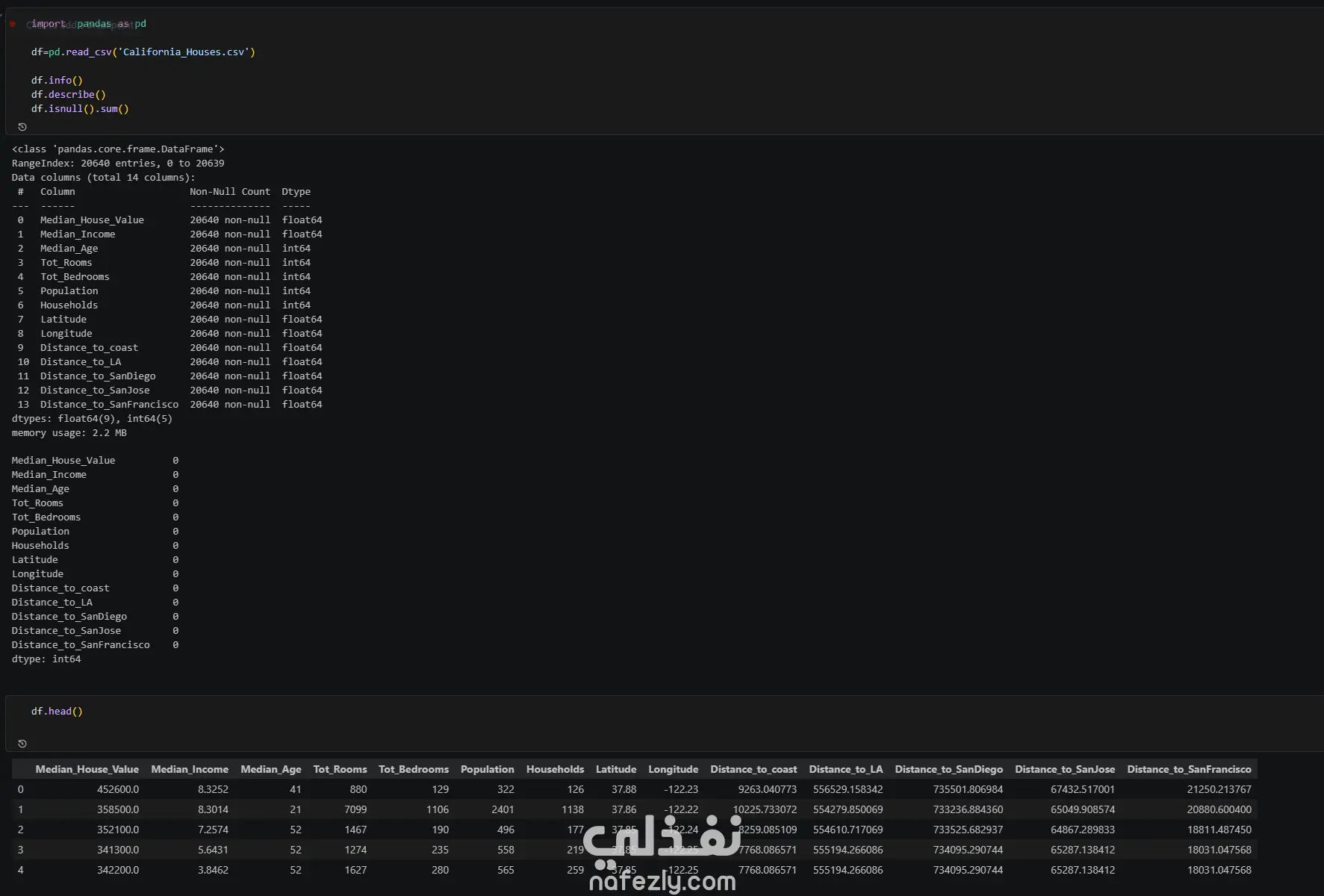Click the Distance_to_SanFrancisco value 20880.600400
The width and height of the screenshot is (1324, 896).
pyautogui.click(x=1219, y=809)
